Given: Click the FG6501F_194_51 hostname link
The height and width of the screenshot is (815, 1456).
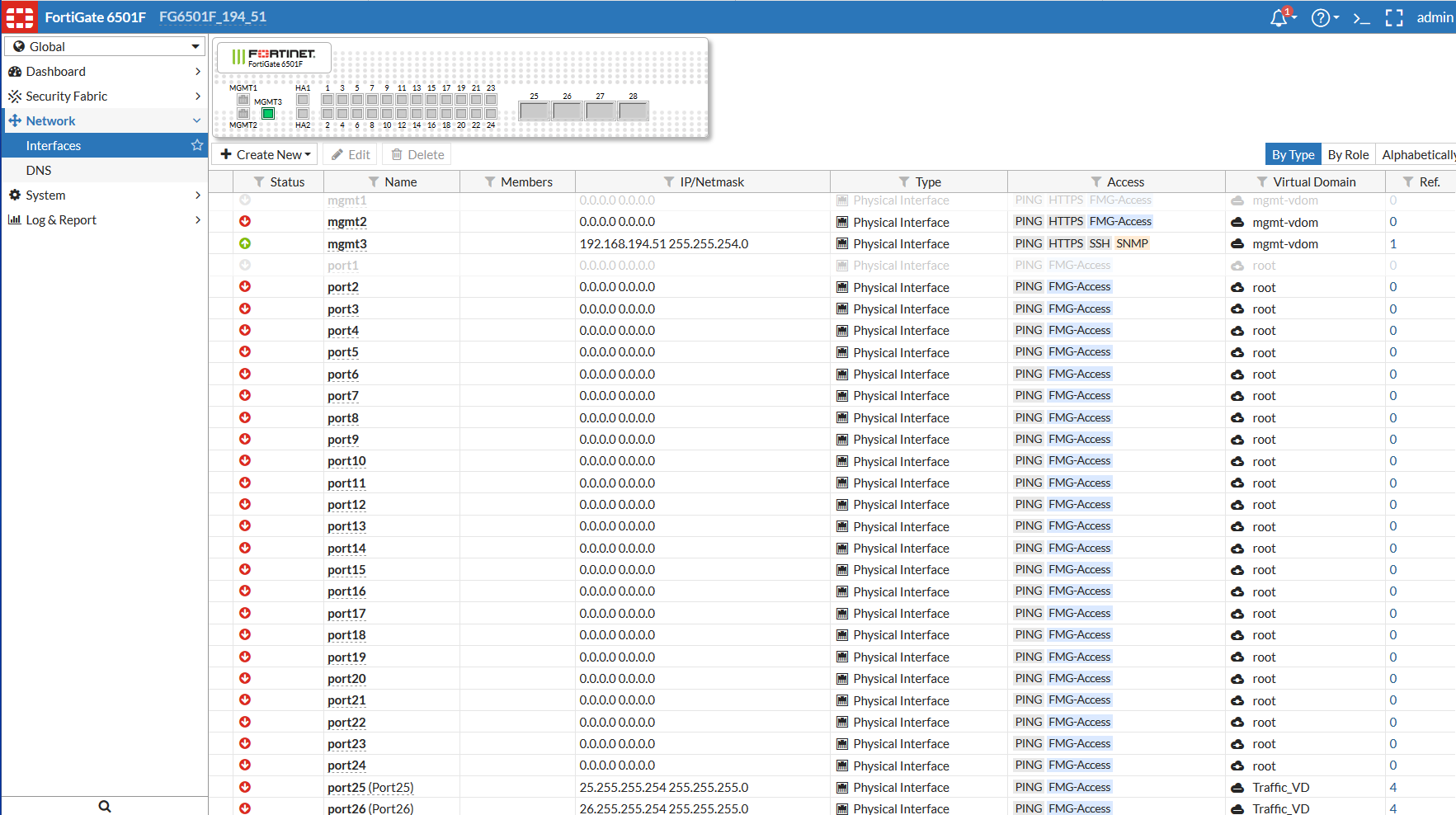Looking at the screenshot, I should coord(213,16).
